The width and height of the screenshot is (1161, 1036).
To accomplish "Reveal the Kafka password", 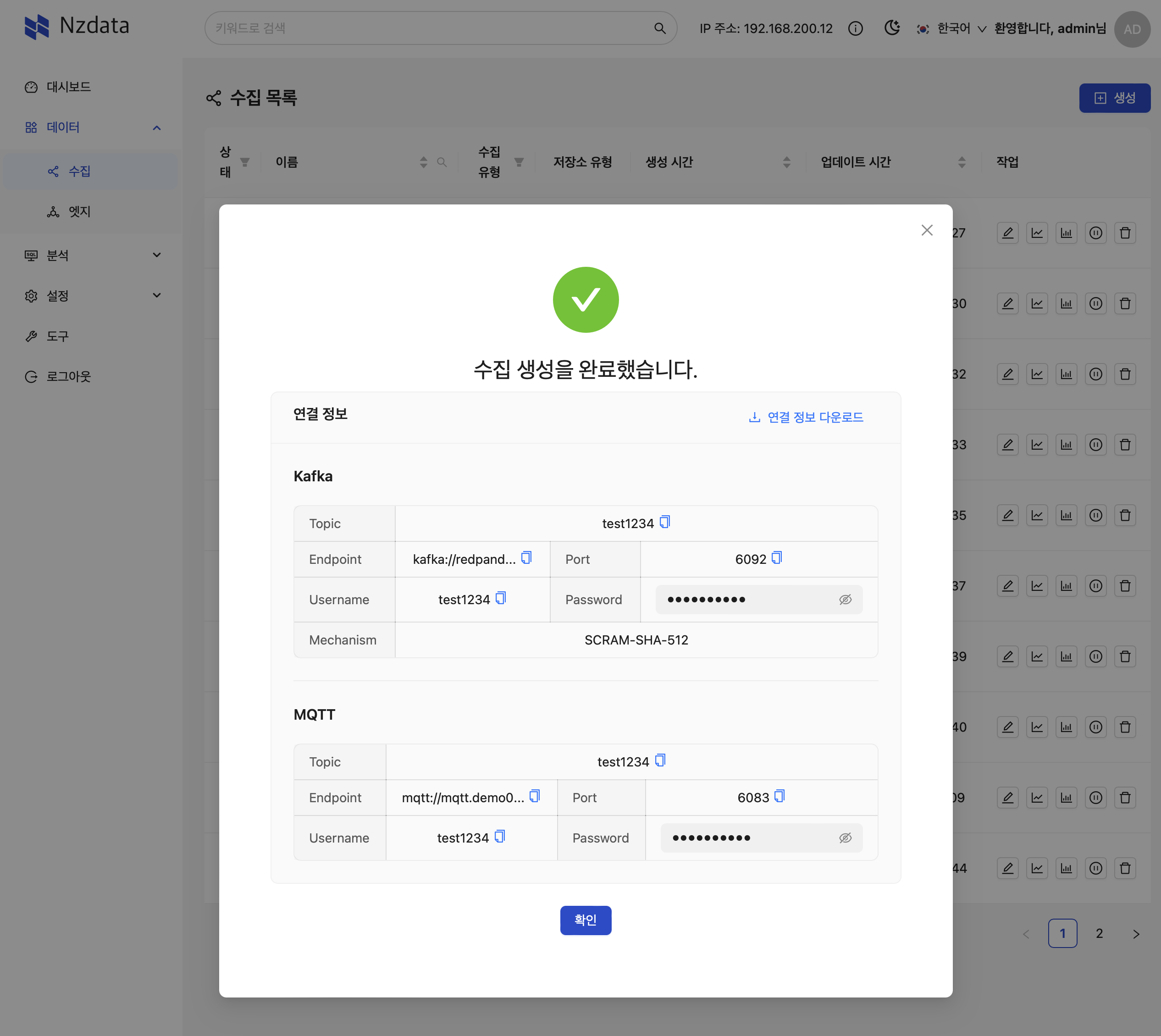I will click(845, 600).
